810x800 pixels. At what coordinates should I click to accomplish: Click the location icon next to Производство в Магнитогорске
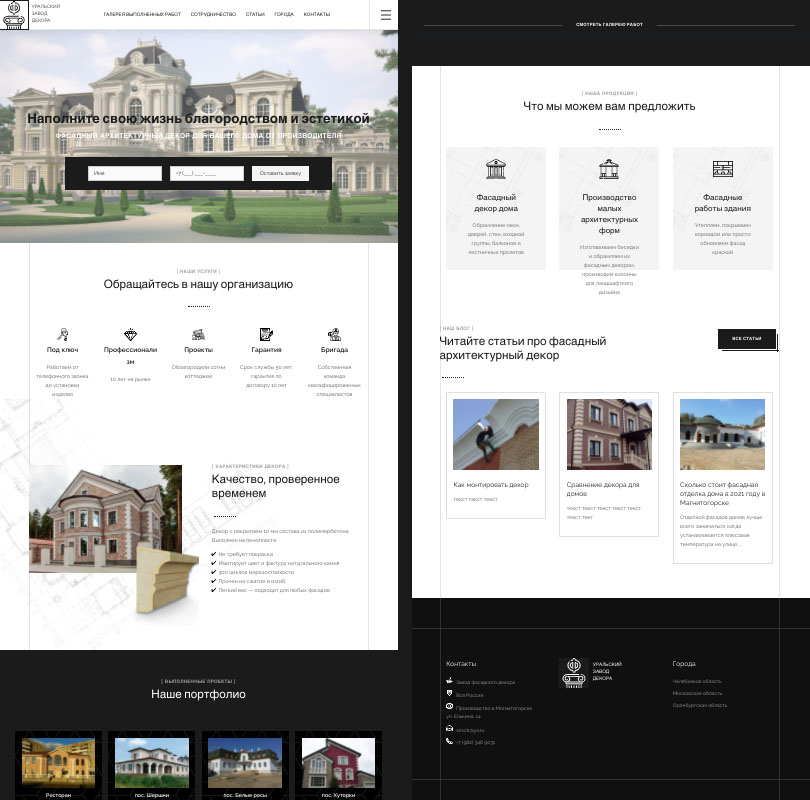click(449, 706)
